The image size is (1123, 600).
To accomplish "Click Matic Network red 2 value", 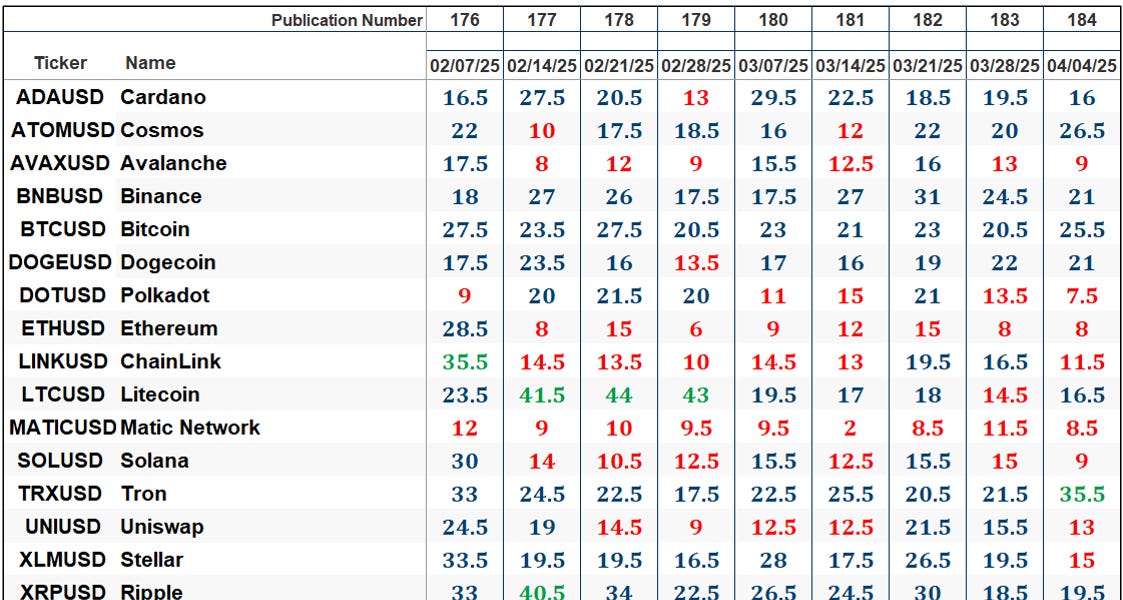I will tap(850, 427).
